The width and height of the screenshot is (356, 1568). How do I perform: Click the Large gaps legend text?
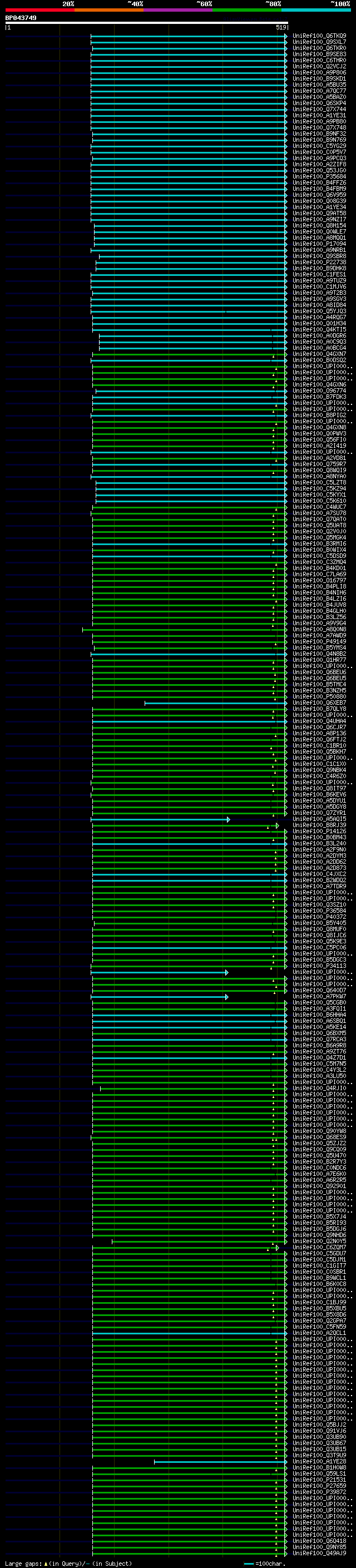(68, 1564)
